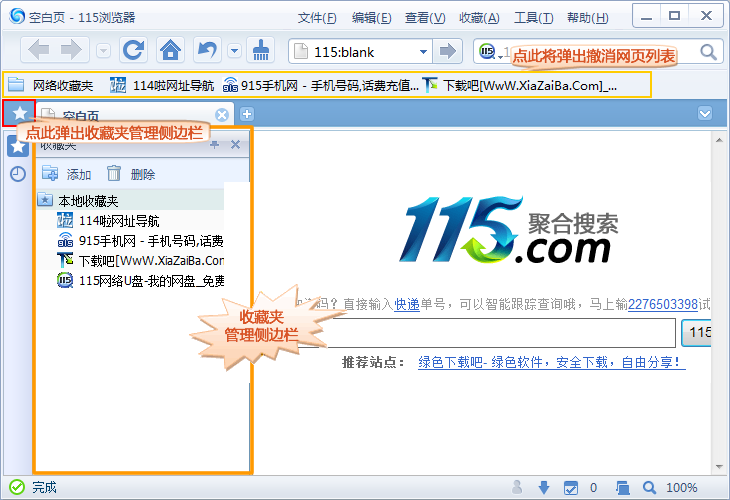
Task: Open the 工具(T) menu
Action: [x=534, y=18]
